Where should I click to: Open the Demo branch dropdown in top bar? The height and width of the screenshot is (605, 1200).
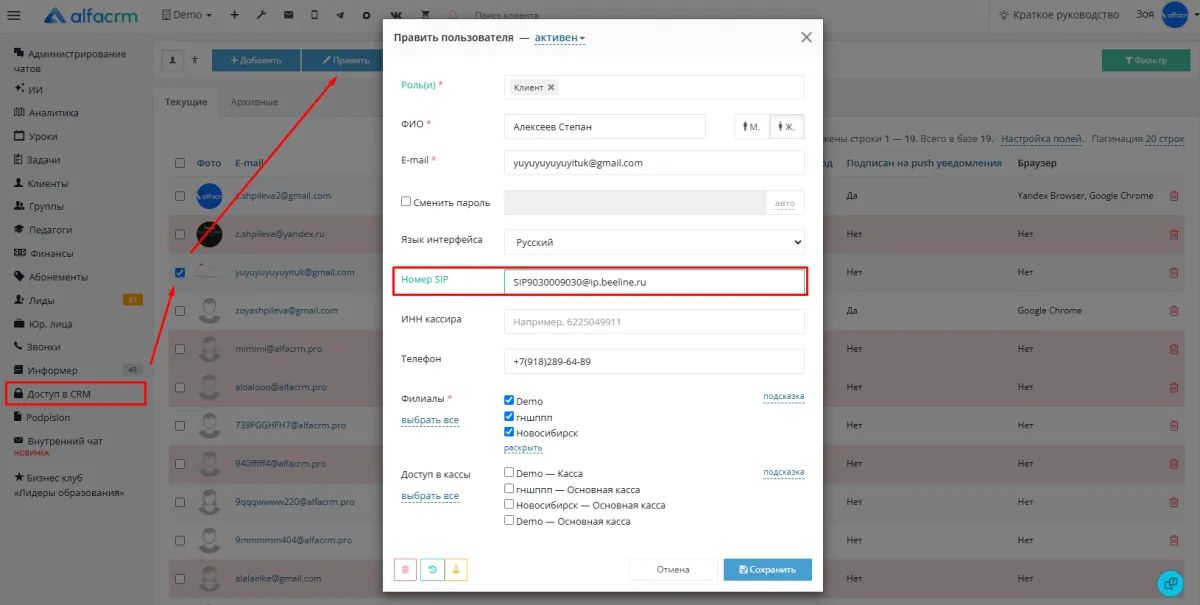pos(187,15)
